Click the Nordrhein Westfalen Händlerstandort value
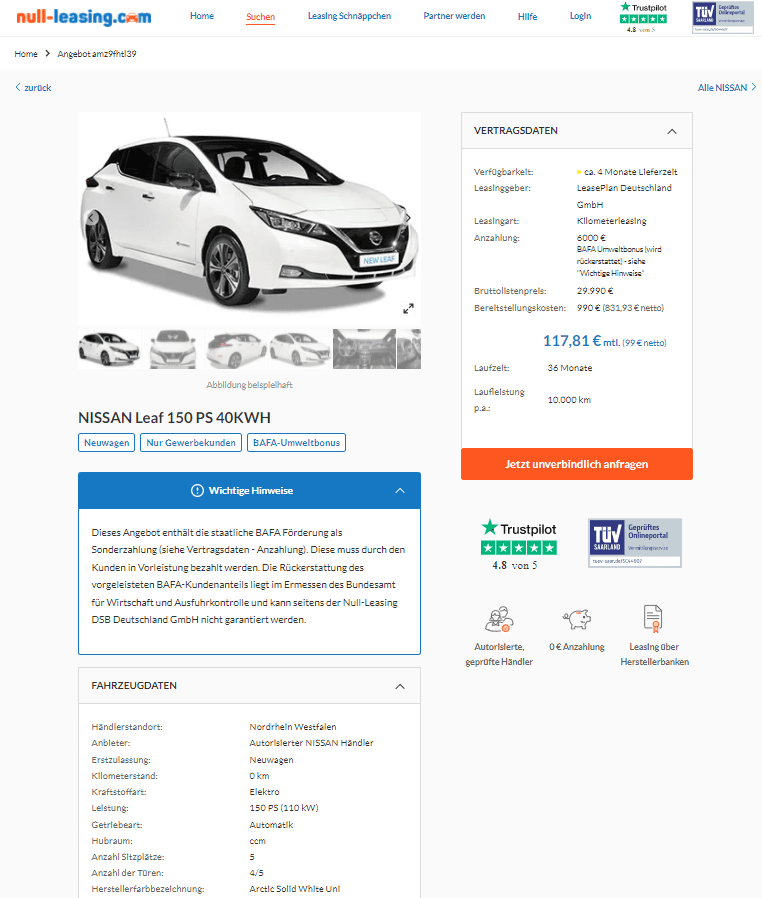The image size is (762, 898). coord(293,727)
